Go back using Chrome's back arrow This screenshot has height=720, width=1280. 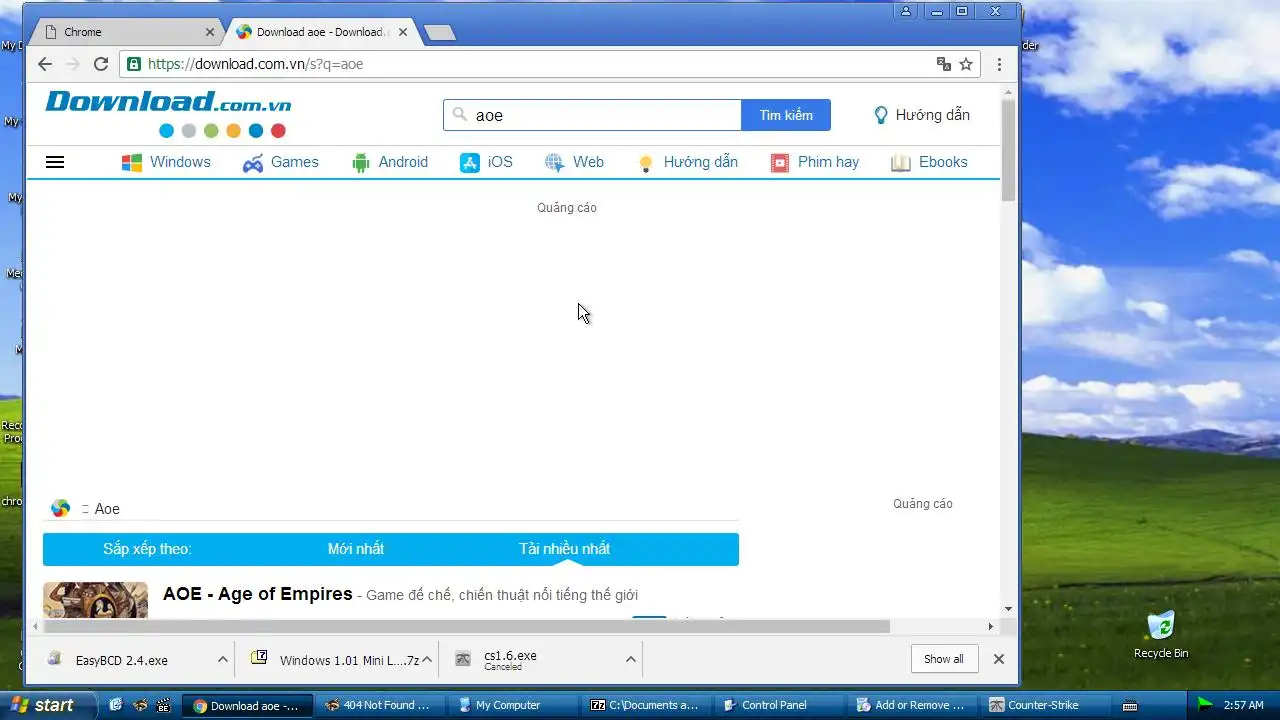click(44, 64)
